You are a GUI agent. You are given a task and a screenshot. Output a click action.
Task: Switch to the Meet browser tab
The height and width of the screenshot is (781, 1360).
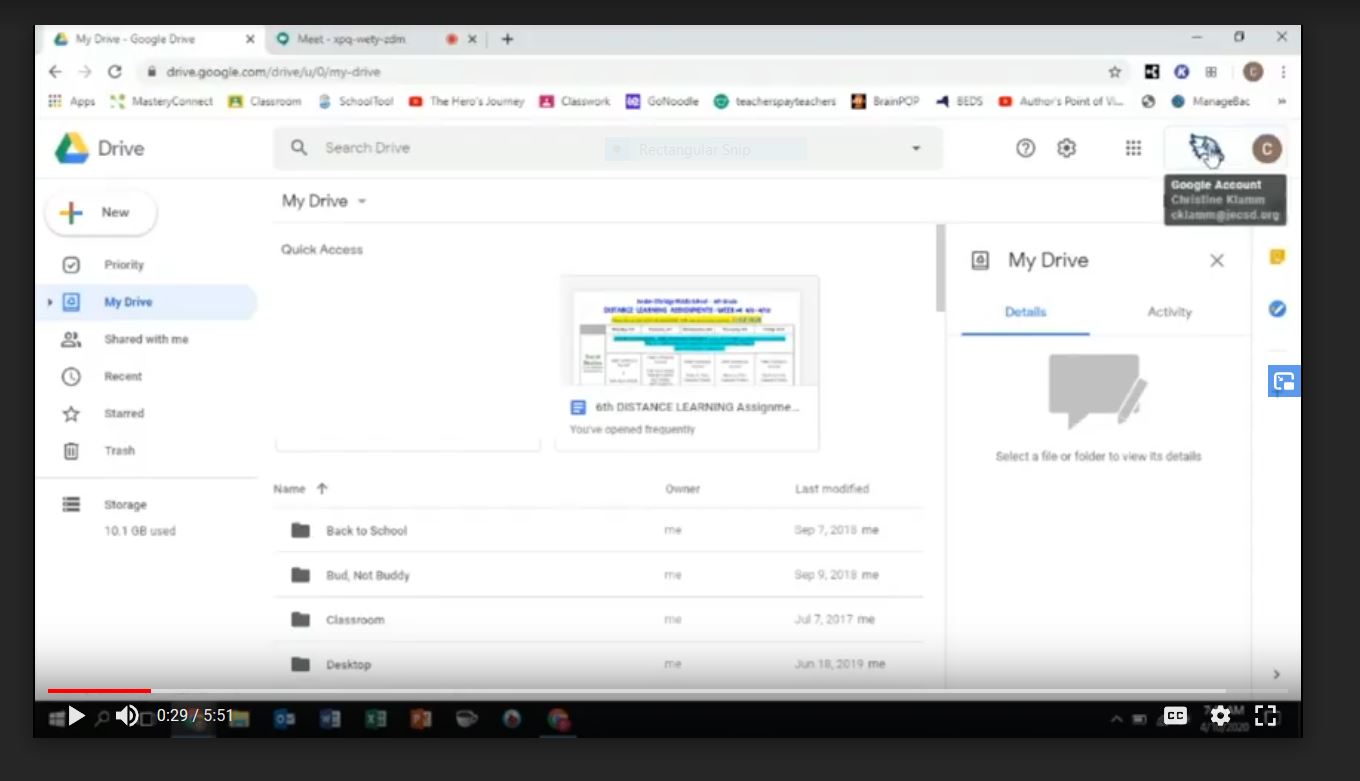347,39
